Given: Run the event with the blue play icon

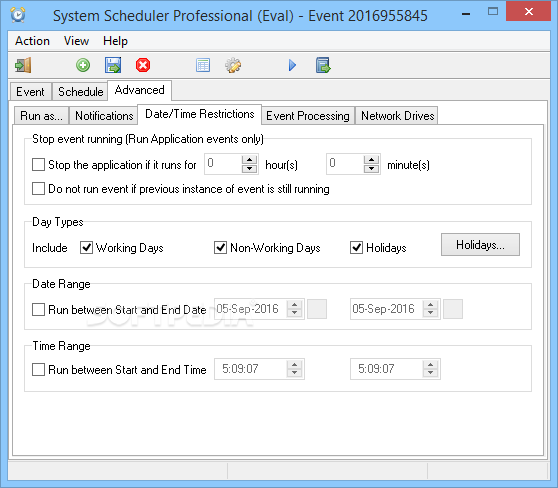Looking at the screenshot, I should point(293,65).
